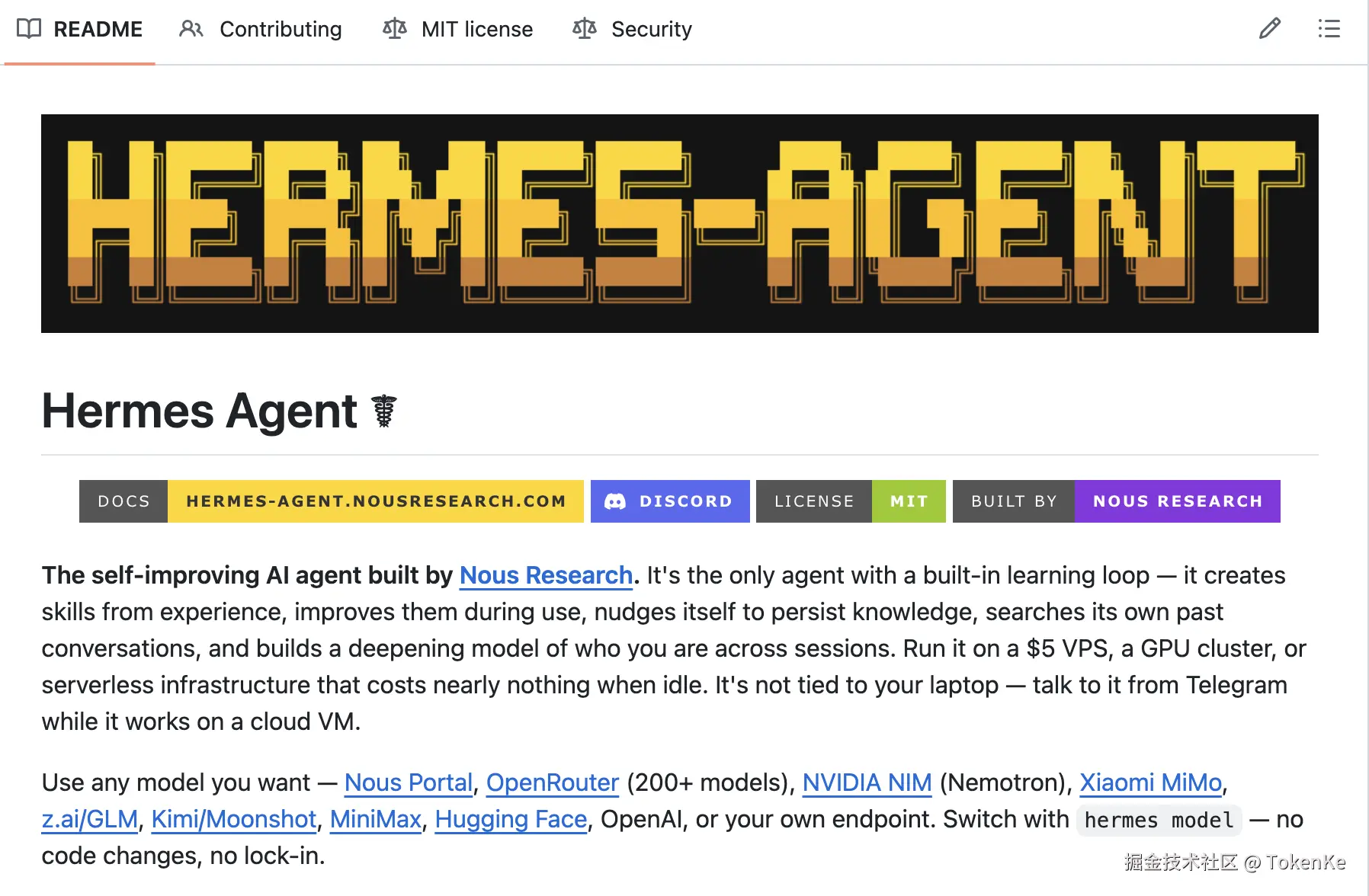The image size is (1369, 896).
Task: Open the Docs hermes-agent.nousresearch.com badge
Action: [332, 501]
